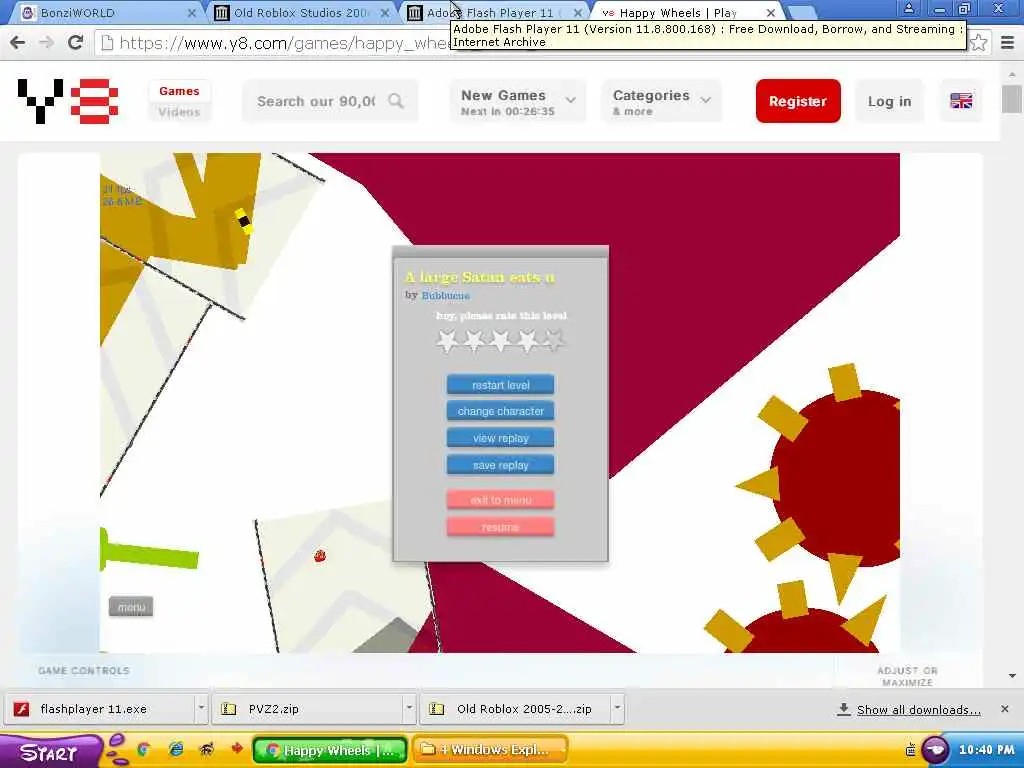Viewport: 1024px width, 768px height.
Task: Click the taskbar clock showing 10:40 PM
Action: click(986, 750)
